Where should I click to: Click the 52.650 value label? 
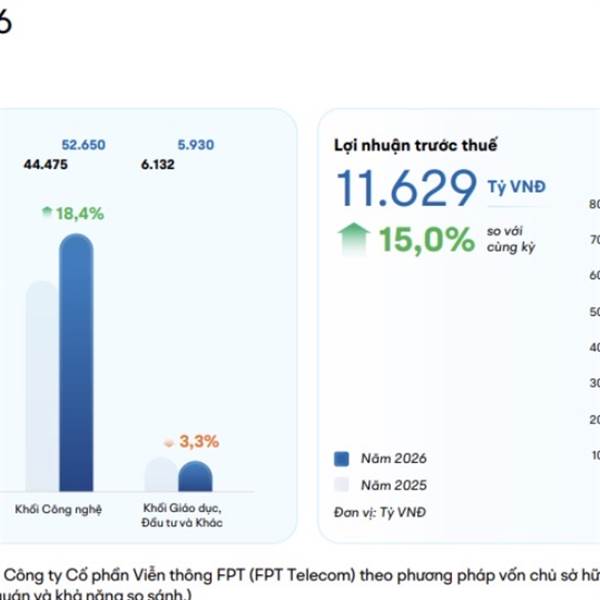(83, 146)
